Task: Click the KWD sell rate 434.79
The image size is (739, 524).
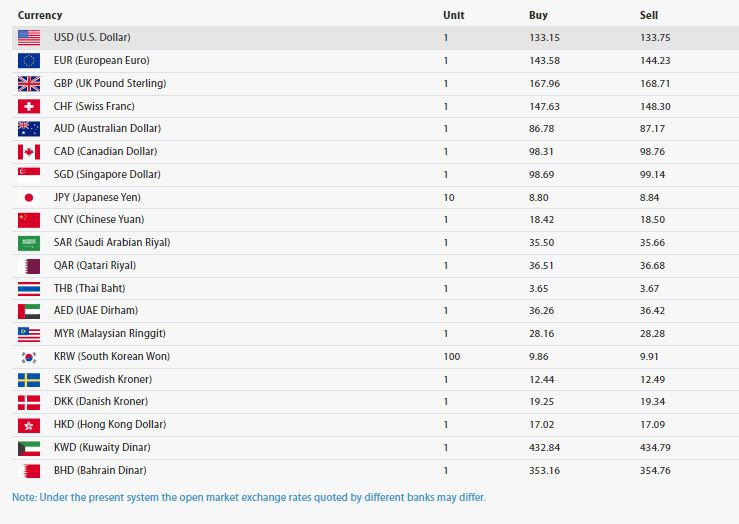Action: [655, 447]
